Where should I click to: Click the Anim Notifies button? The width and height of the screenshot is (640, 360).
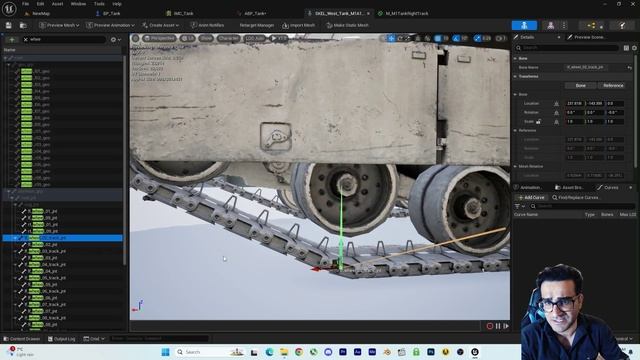pyautogui.click(x=207, y=25)
